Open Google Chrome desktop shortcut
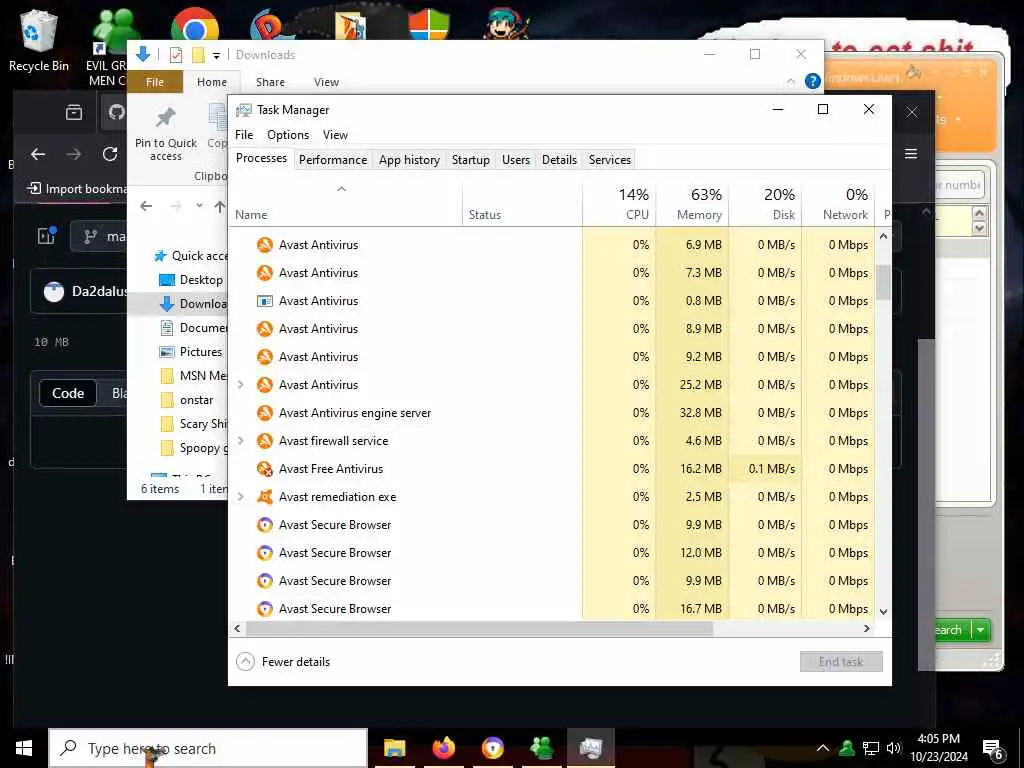 [195, 25]
